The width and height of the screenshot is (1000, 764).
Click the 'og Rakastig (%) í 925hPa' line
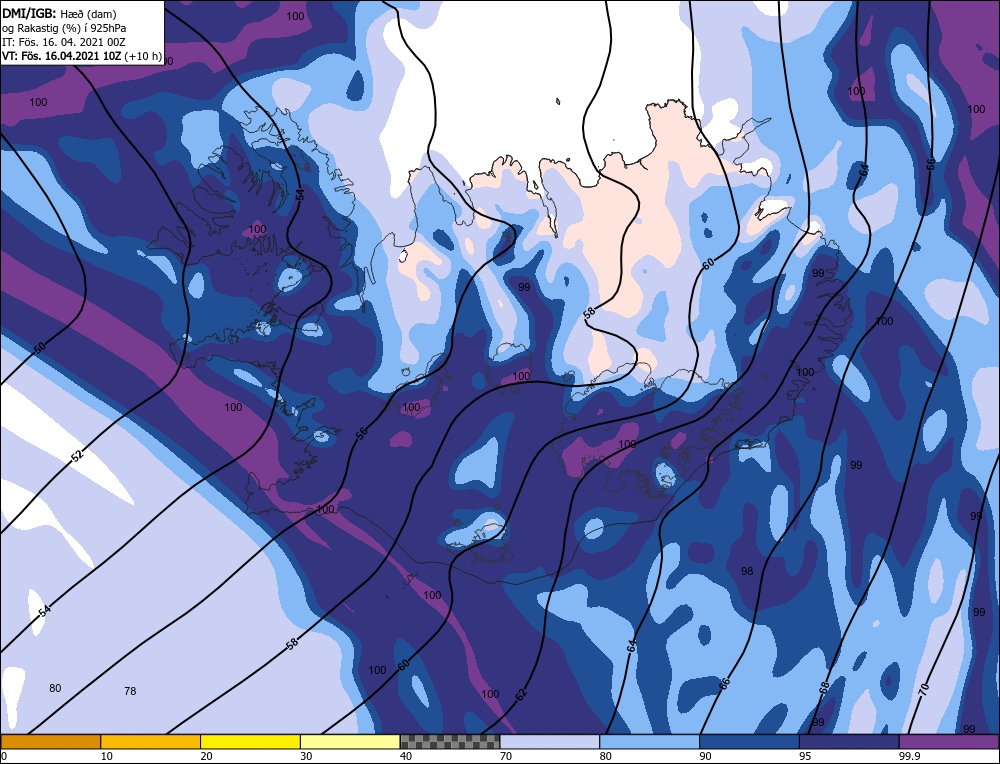(64, 28)
